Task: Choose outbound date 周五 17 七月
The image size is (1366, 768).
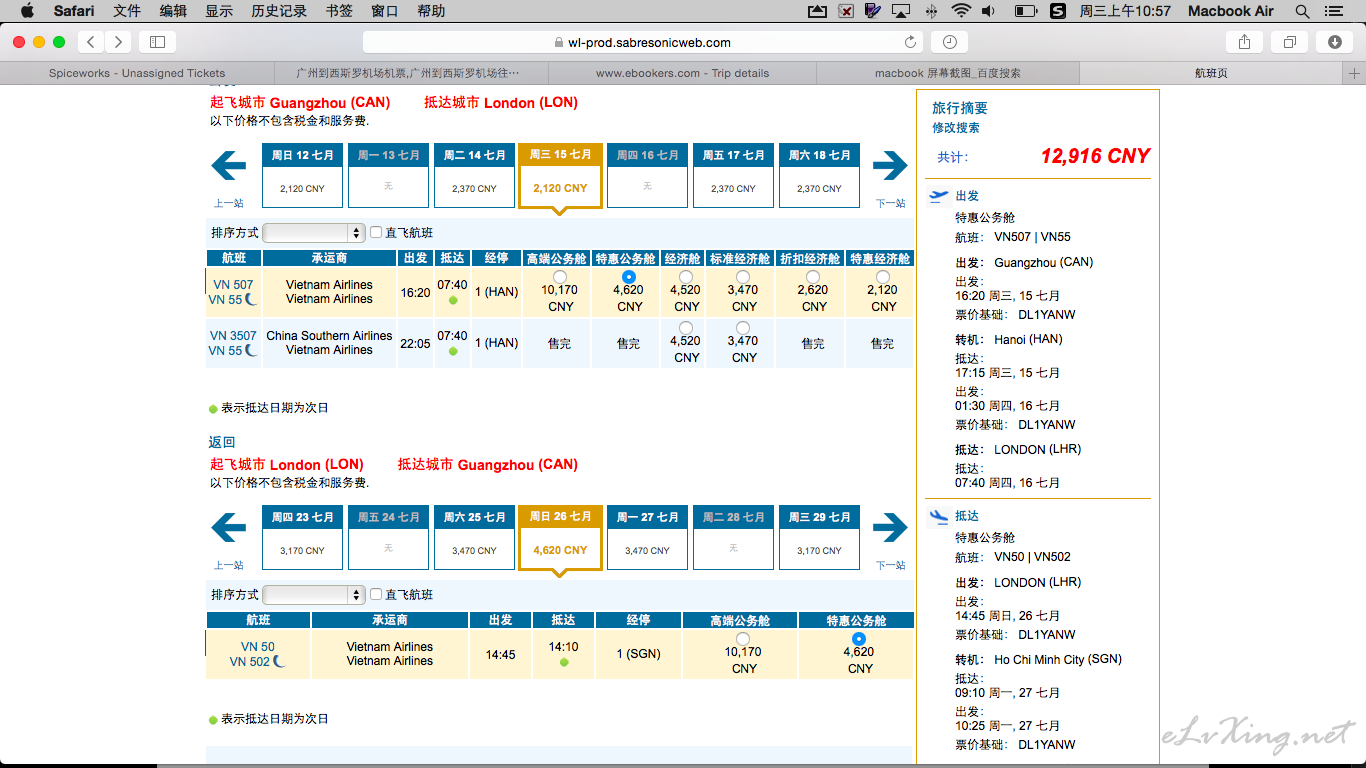Action: pyautogui.click(x=733, y=175)
